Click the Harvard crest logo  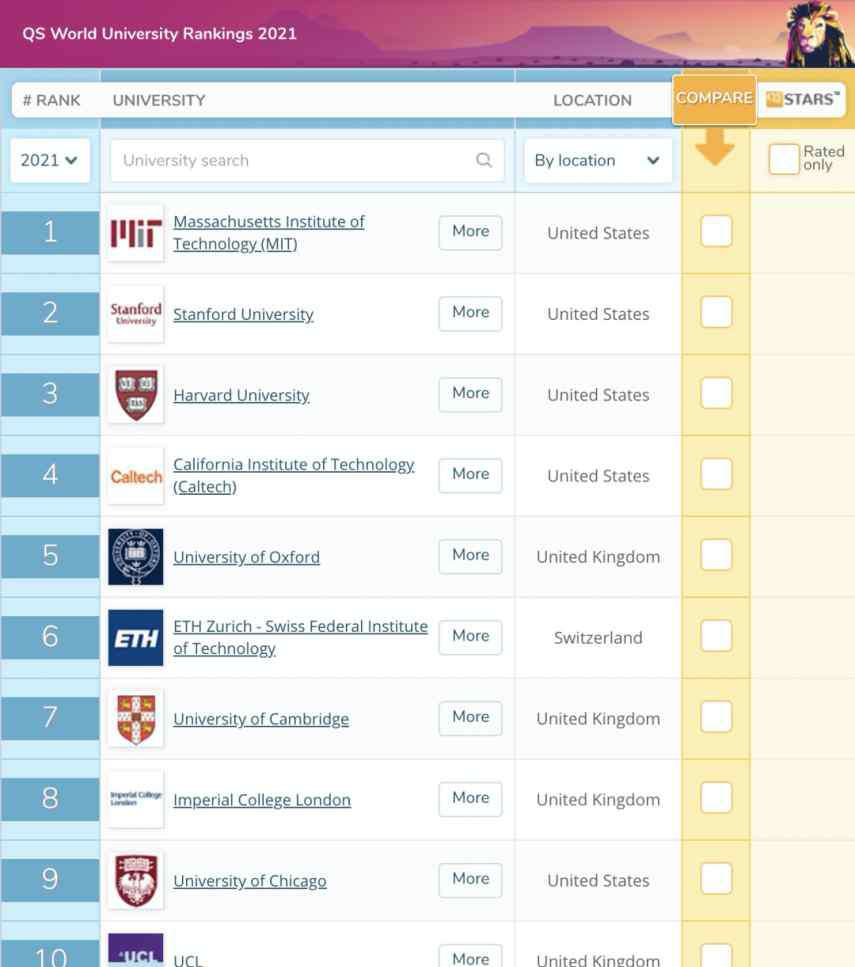(136, 395)
